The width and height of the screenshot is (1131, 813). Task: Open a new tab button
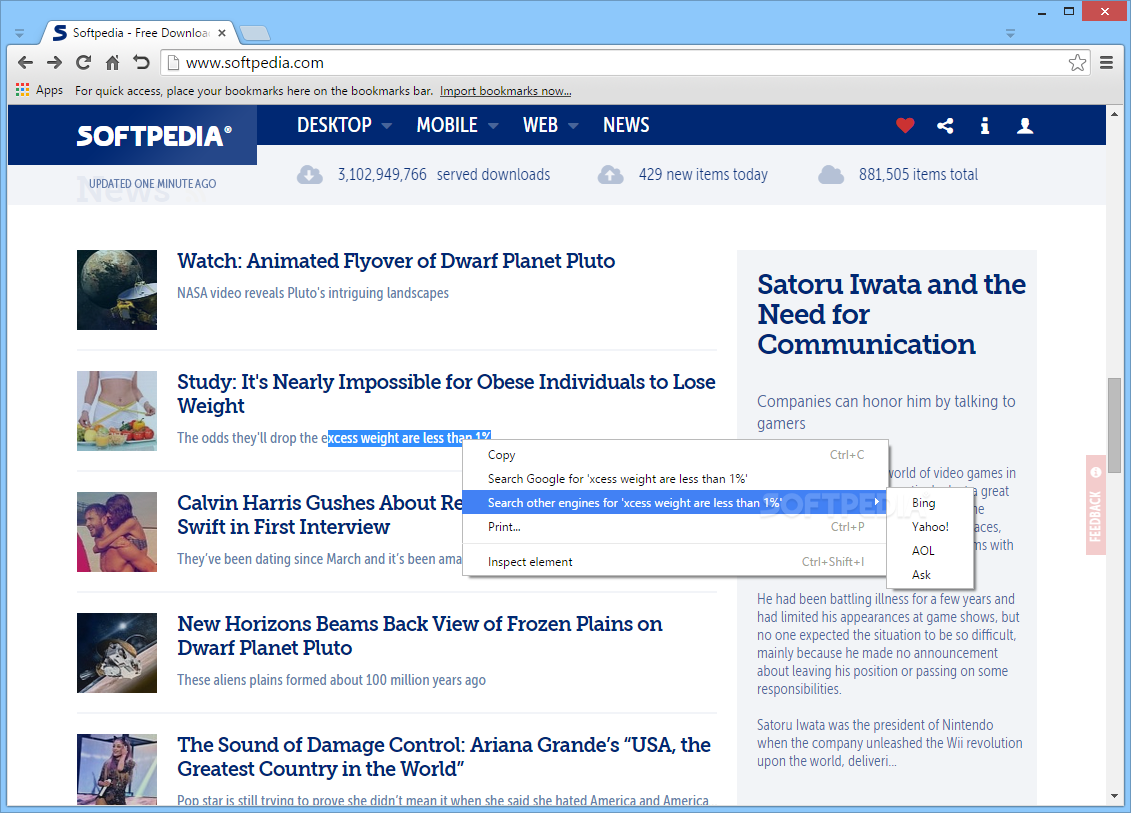coord(255,33)
